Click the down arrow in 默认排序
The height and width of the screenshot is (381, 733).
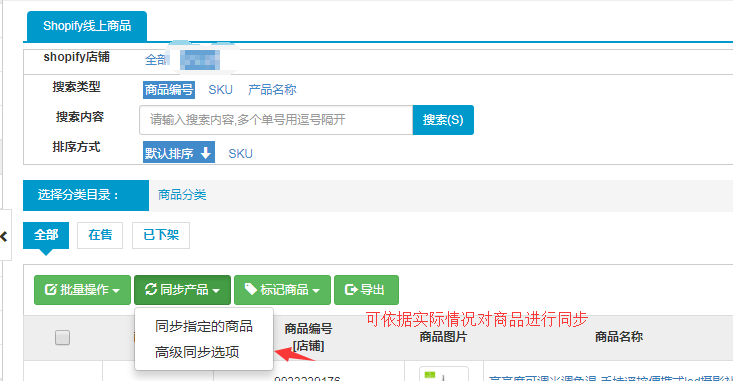click(x=206, y=153)
